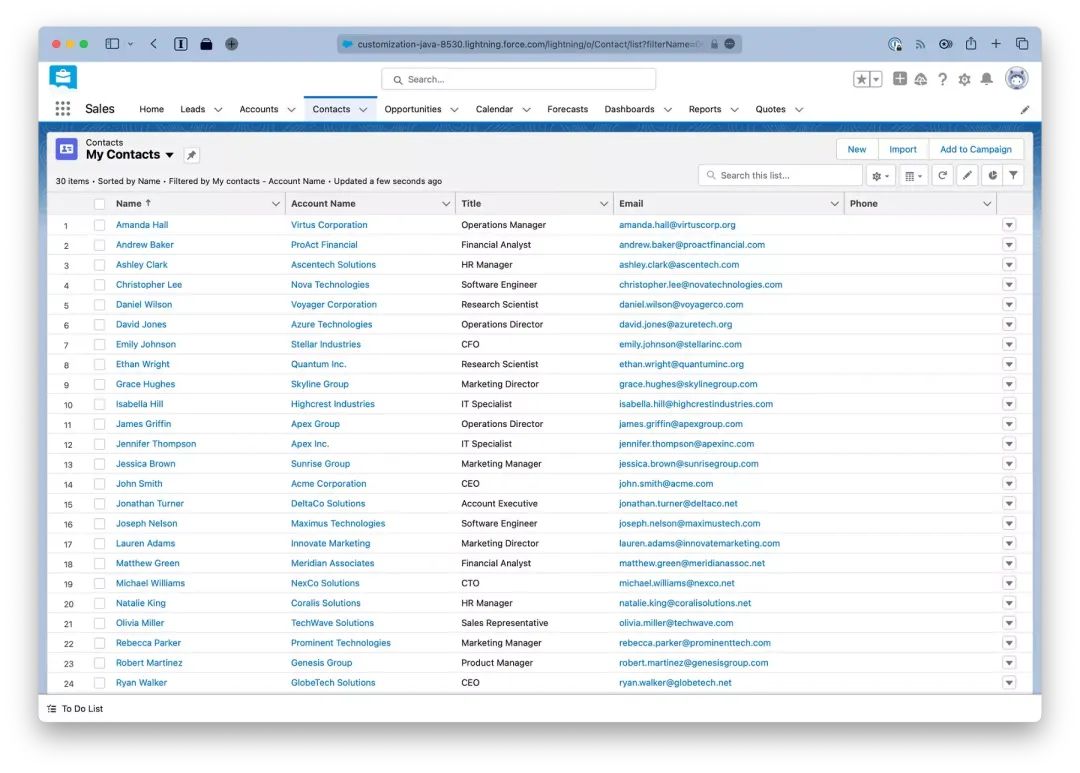Tick the Lauren Adams row checkbox
The height and width of the screenshot is (773, 1080).
99,544
